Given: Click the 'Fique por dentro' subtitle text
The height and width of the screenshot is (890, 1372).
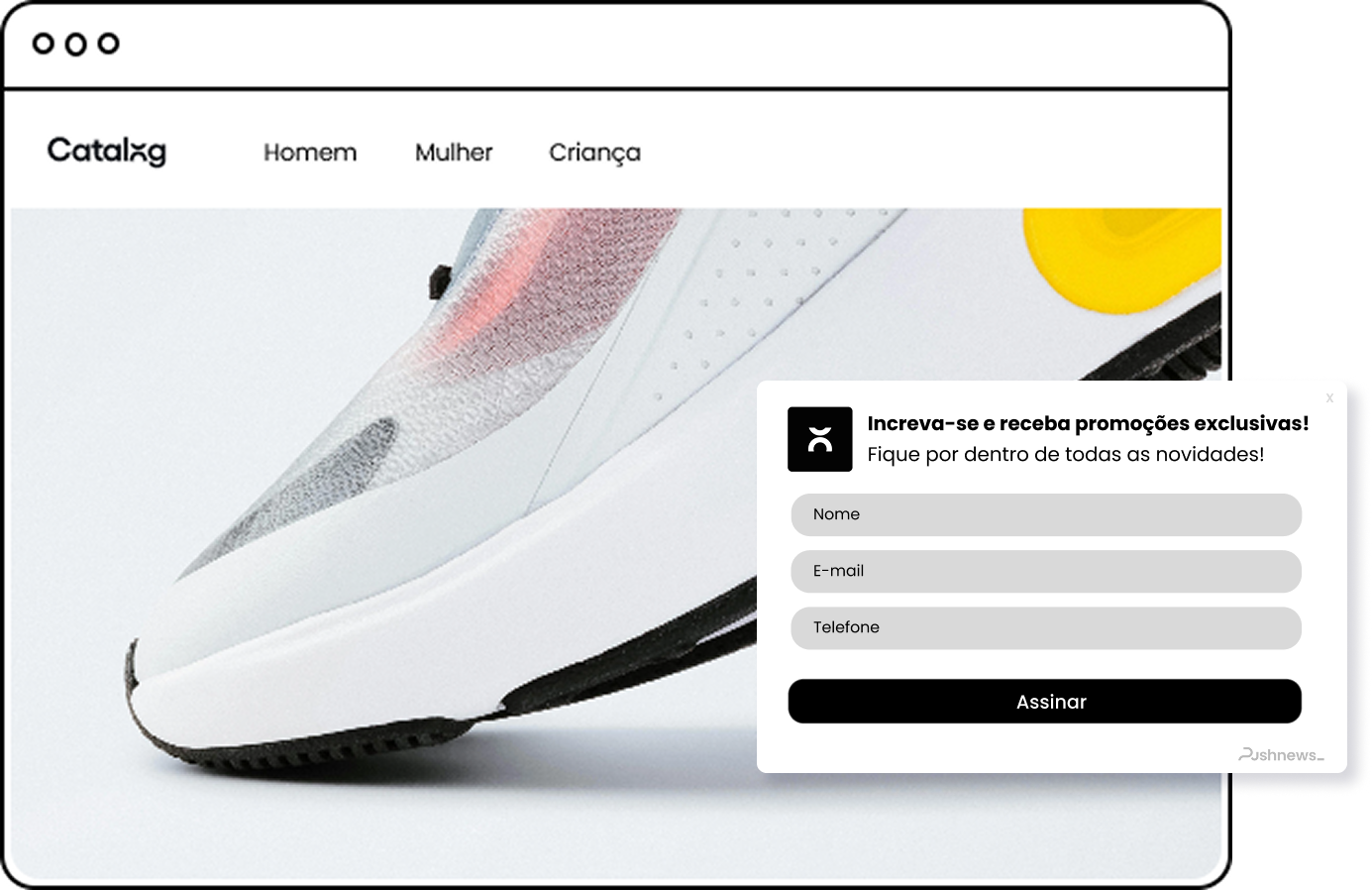Looking at the screenshot, I should 1065,454.
